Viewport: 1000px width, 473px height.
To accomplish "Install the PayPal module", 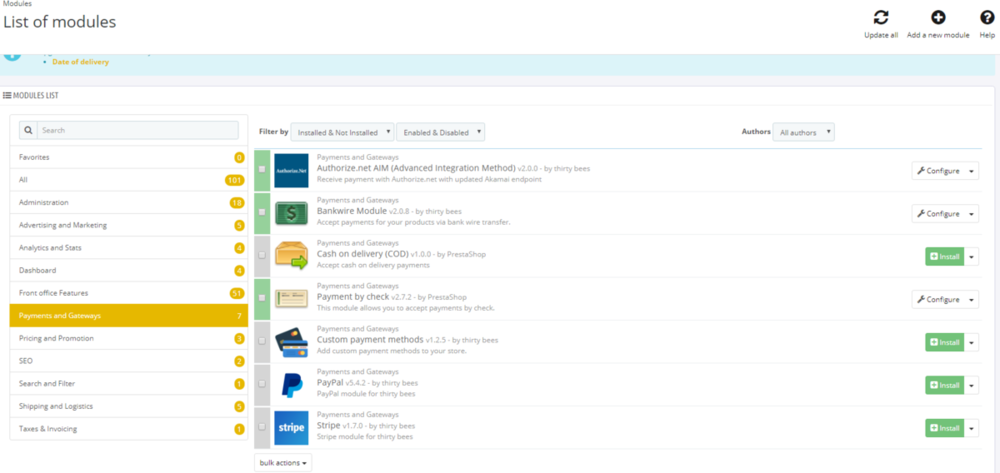I will [945, 385].
